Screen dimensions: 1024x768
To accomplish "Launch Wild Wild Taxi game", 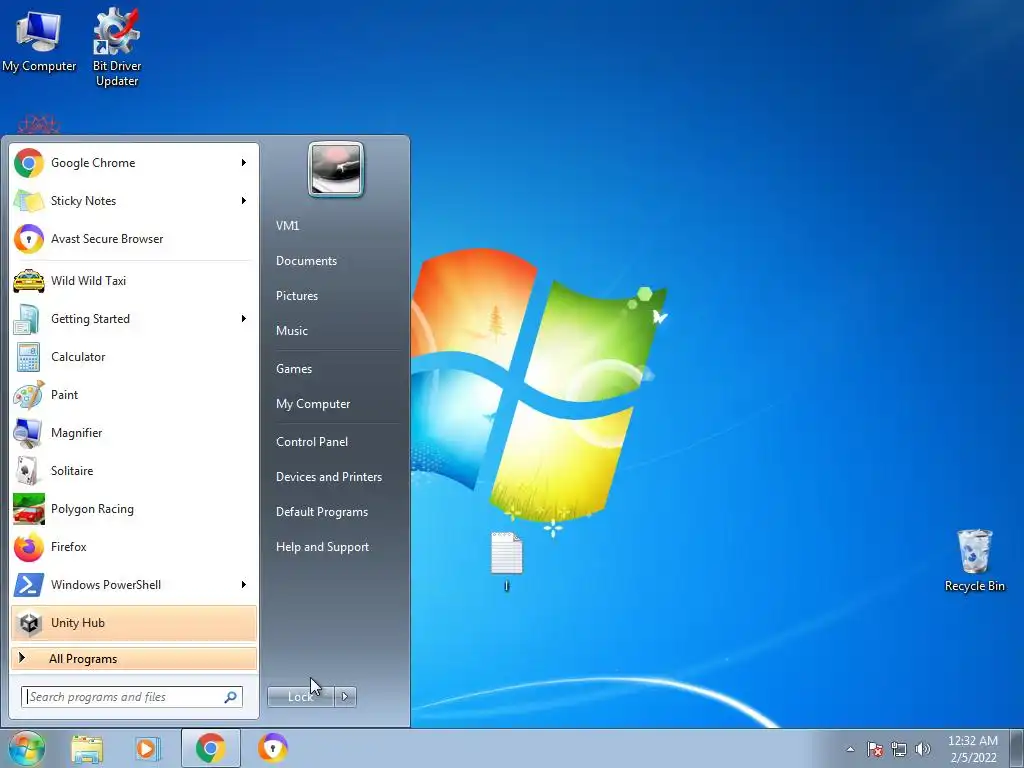I will (x=134, y=281).
